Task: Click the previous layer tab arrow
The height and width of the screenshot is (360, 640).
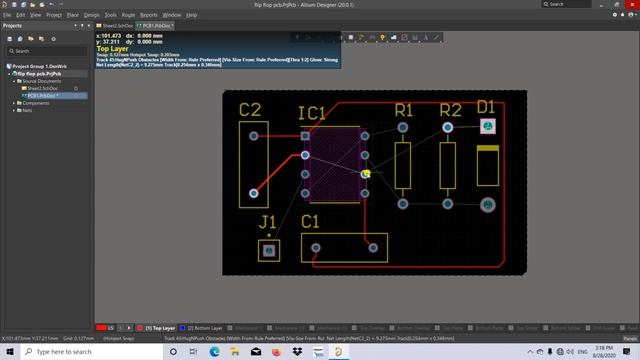Action: (x=120, y=328)
